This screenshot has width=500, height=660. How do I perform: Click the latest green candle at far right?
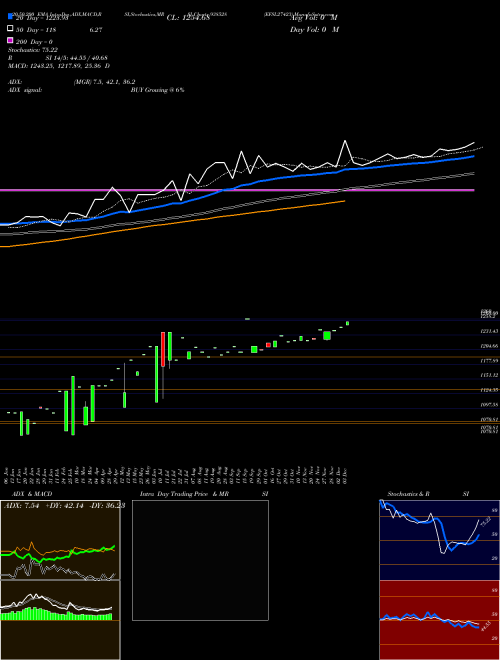(x=348, y=323)
